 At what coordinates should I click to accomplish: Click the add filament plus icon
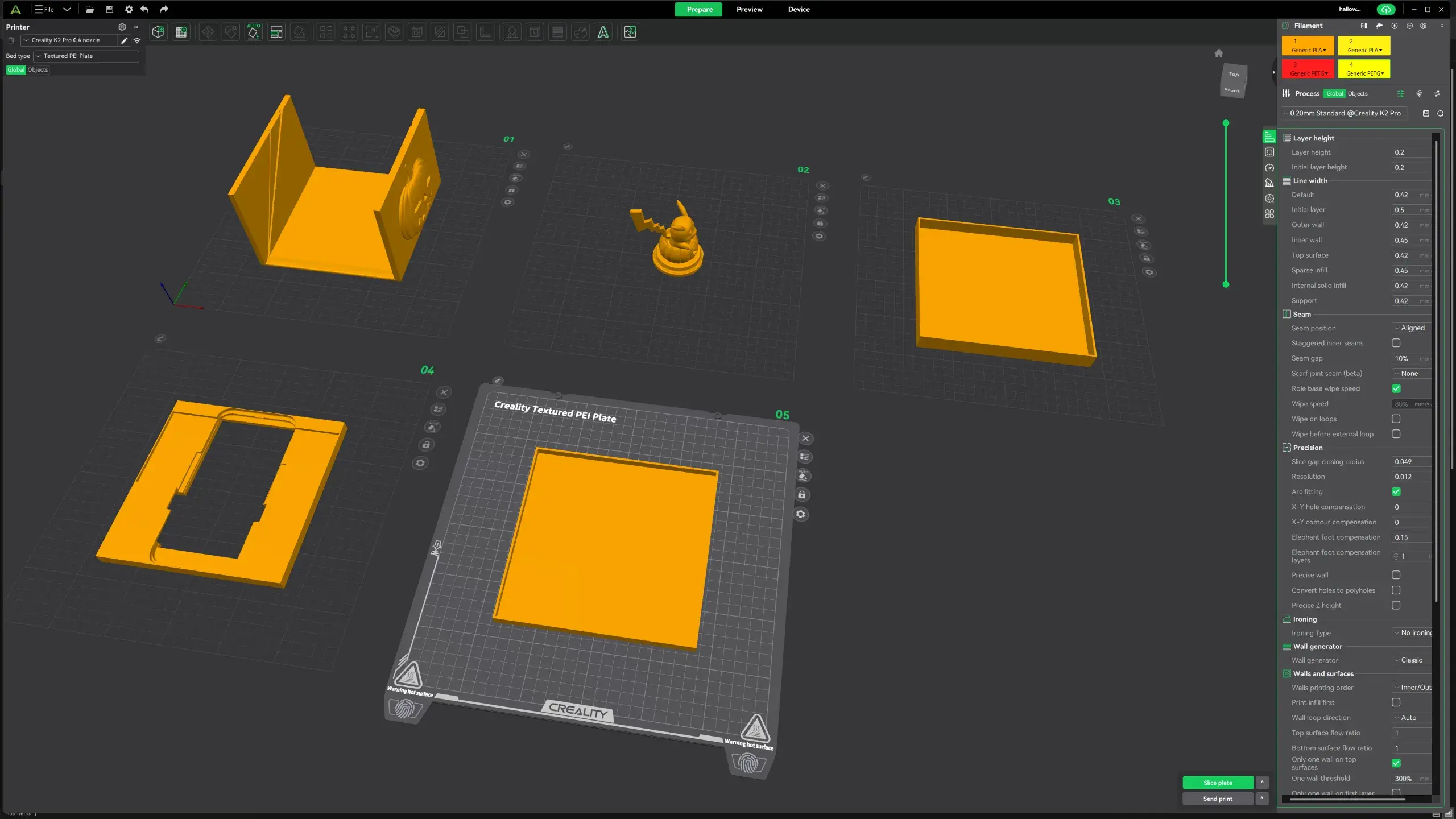click(1394, 26)
